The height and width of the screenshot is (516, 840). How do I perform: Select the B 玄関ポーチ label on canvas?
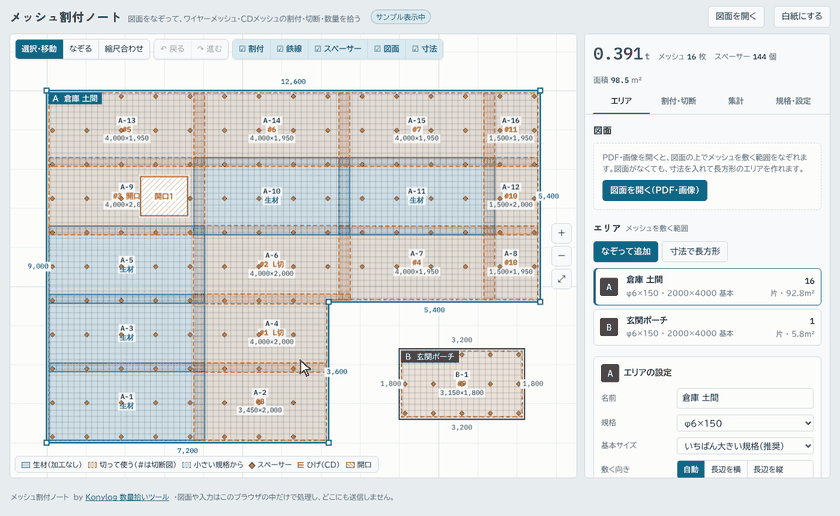tap(430, 356)
